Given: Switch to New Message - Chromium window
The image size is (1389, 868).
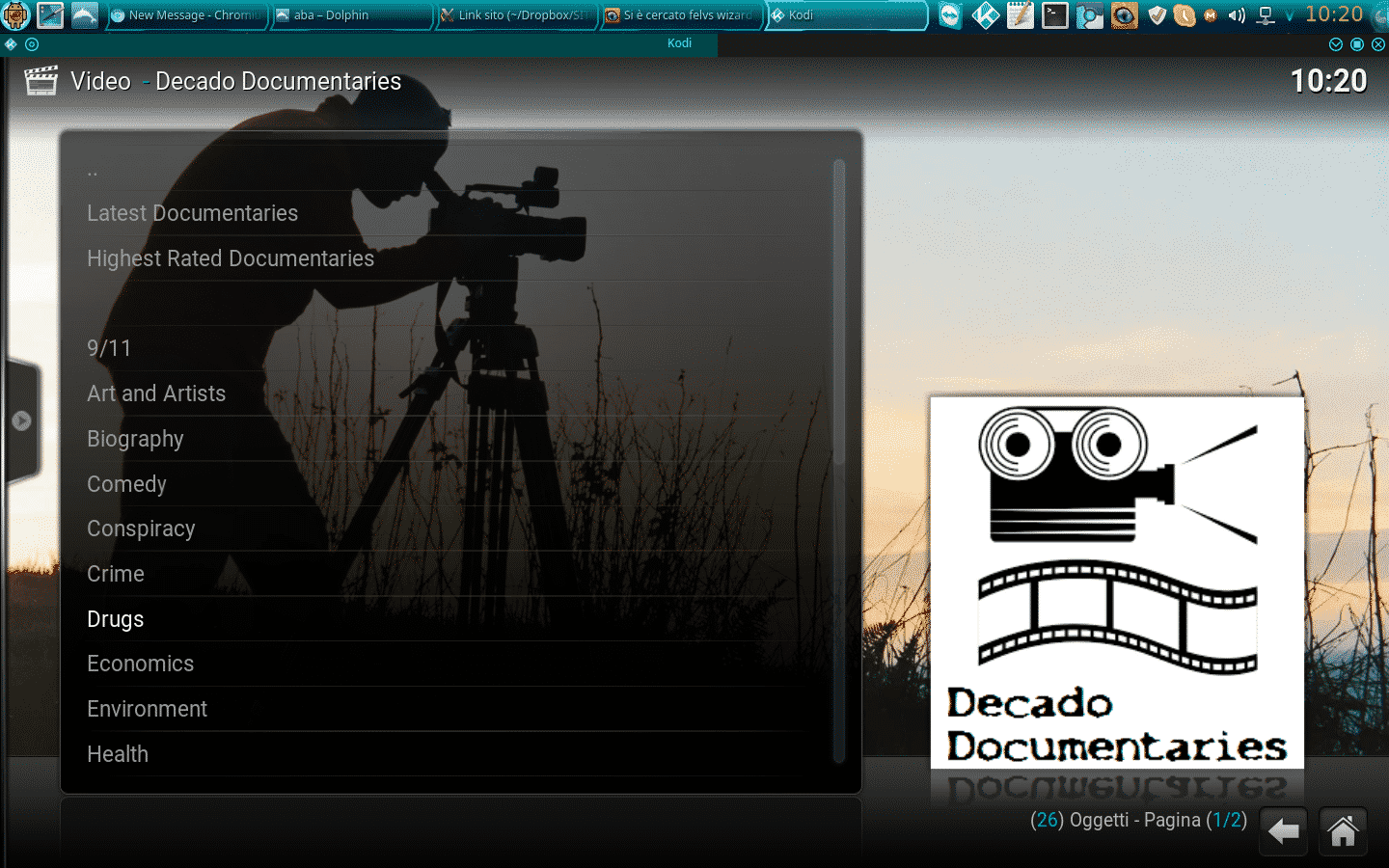Looking at the screenshot, I should (186, 15).
